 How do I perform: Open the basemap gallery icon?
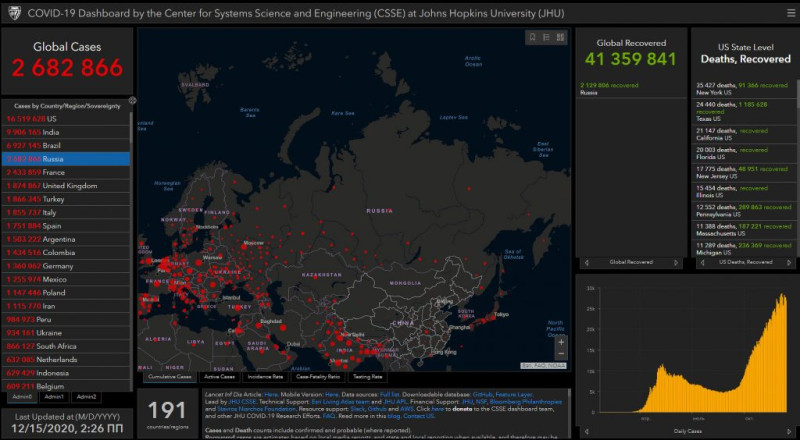561,37
